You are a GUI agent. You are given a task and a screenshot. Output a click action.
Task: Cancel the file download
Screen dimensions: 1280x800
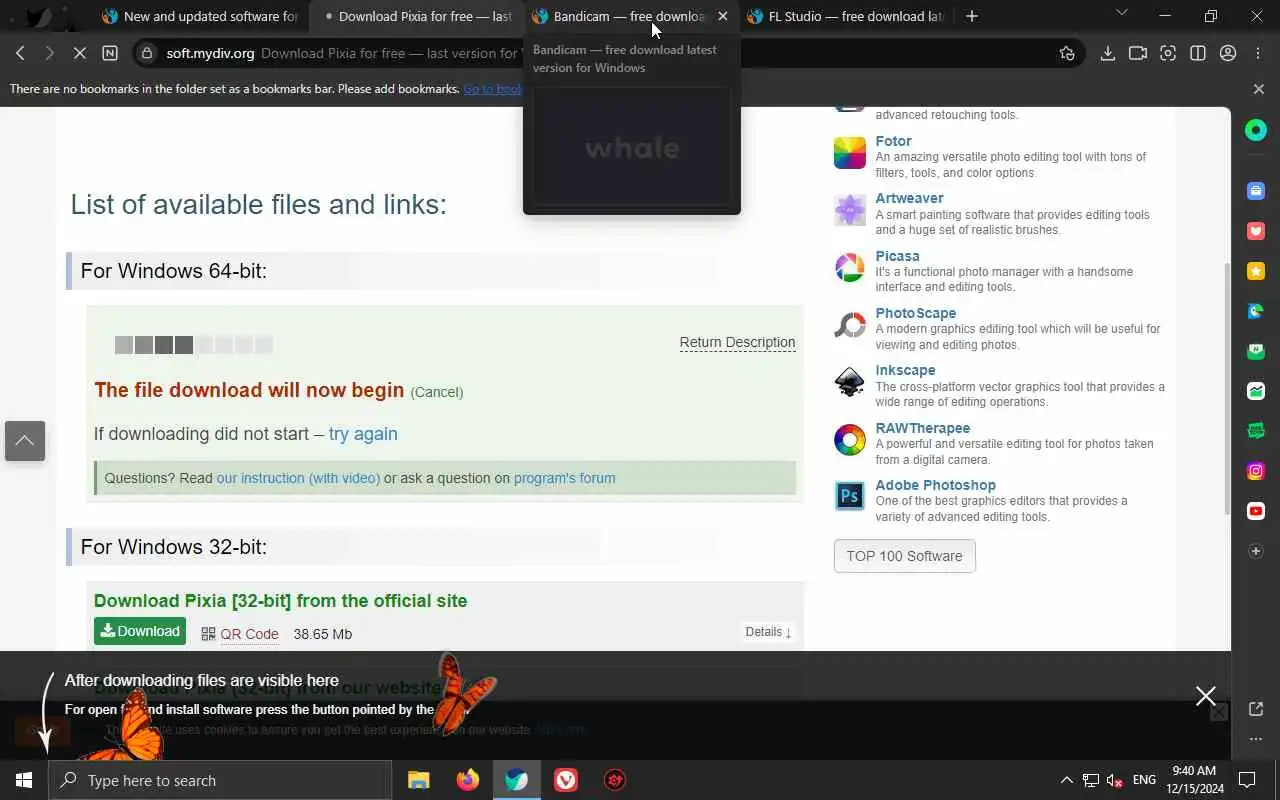[x=437, y=392]
